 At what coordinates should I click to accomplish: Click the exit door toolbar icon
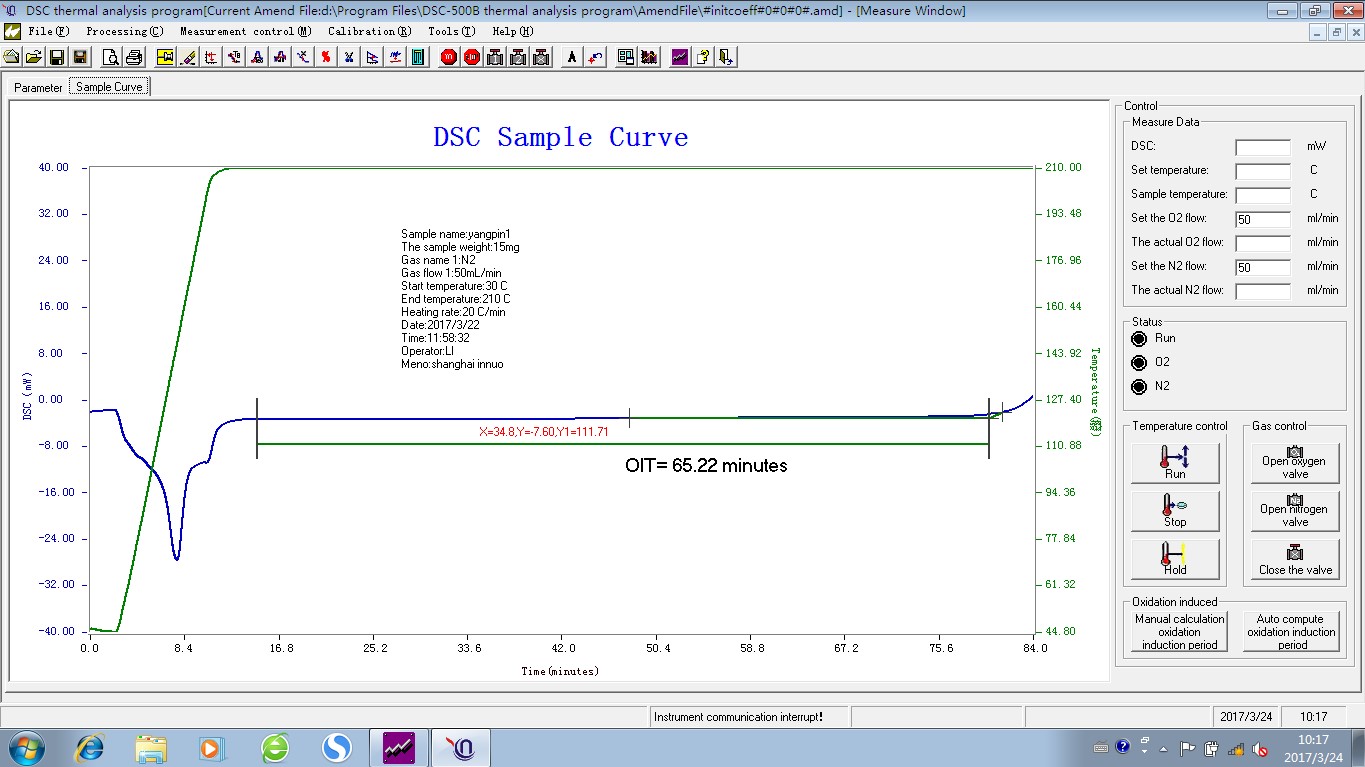726,57
